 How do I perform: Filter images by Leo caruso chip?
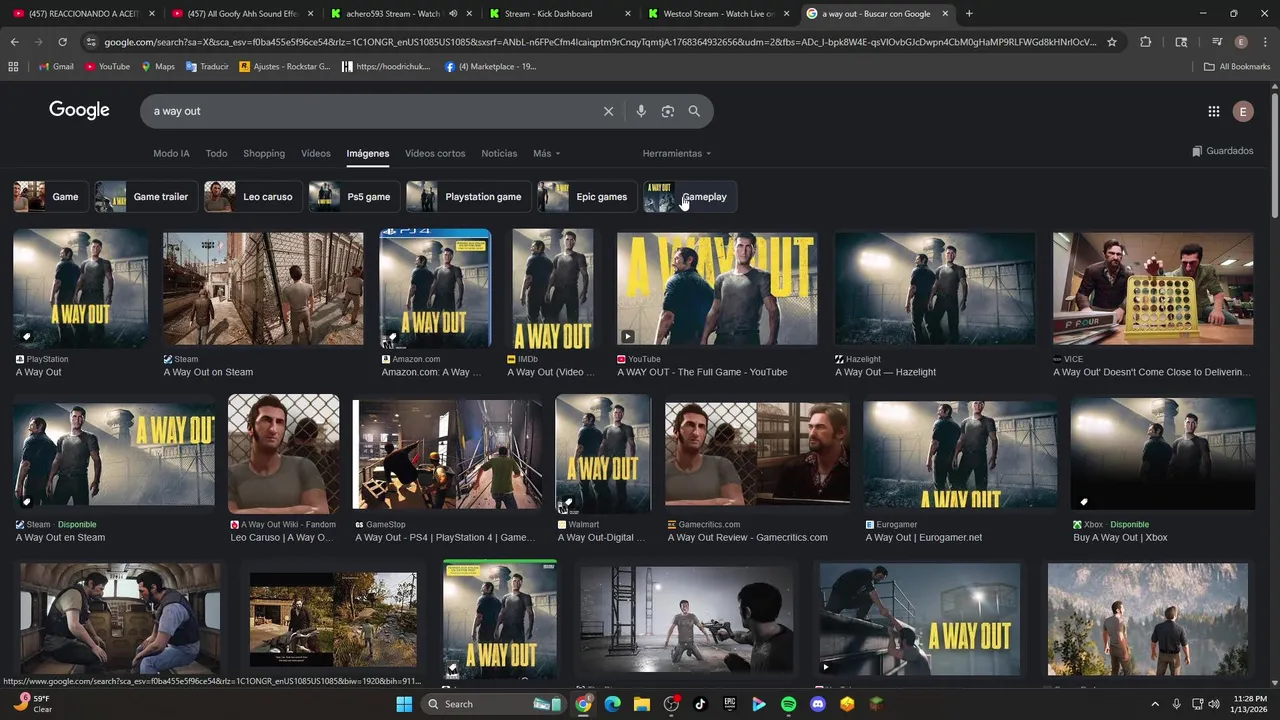click(251, 197)
